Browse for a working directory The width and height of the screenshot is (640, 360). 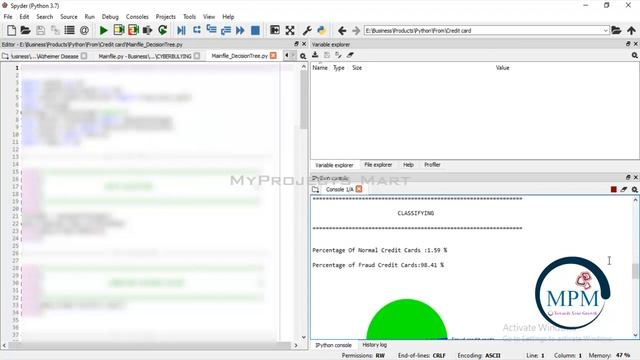tap(616, 30)
